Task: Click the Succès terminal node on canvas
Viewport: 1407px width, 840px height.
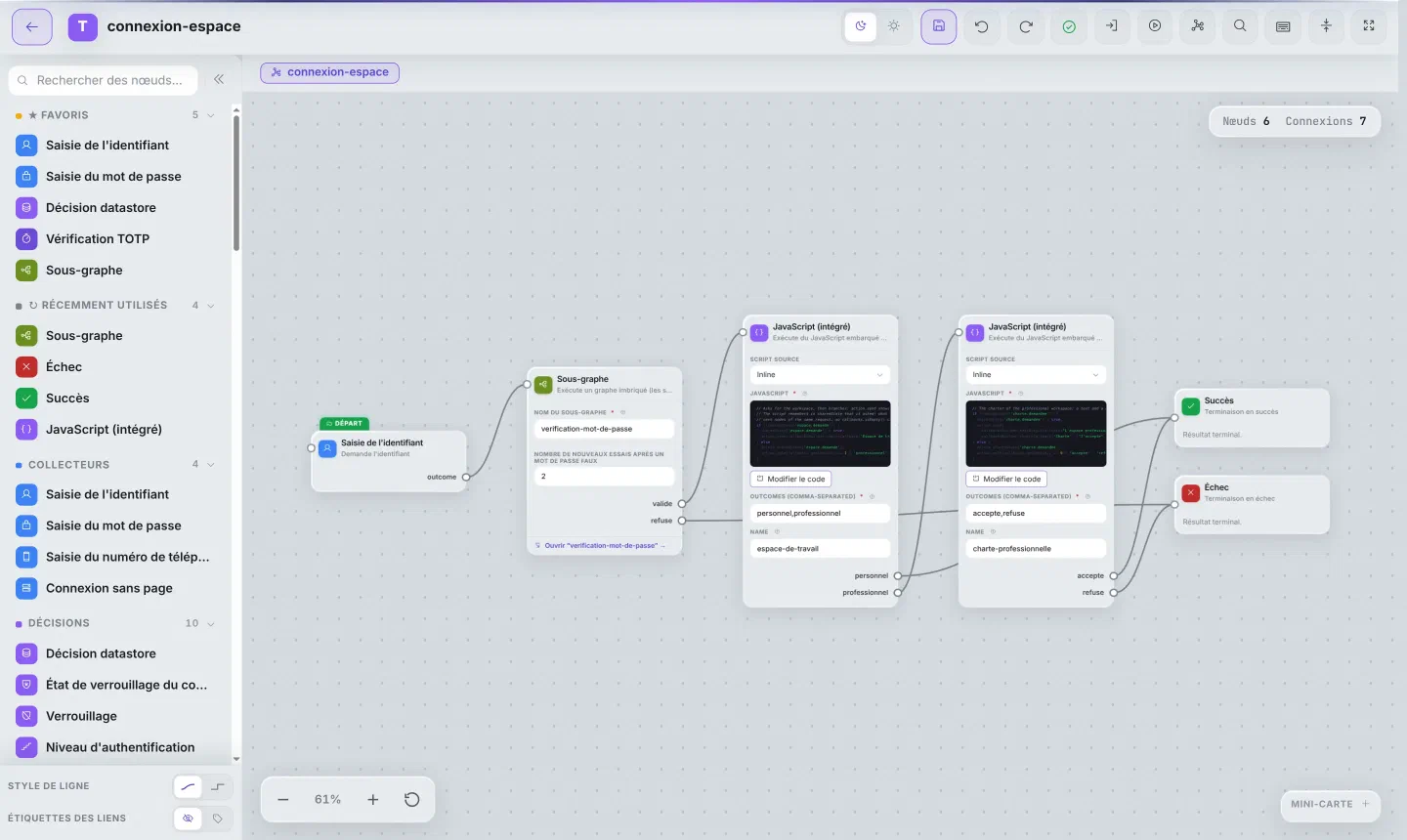Action: pyautogui.click(x=1252, y=417)
